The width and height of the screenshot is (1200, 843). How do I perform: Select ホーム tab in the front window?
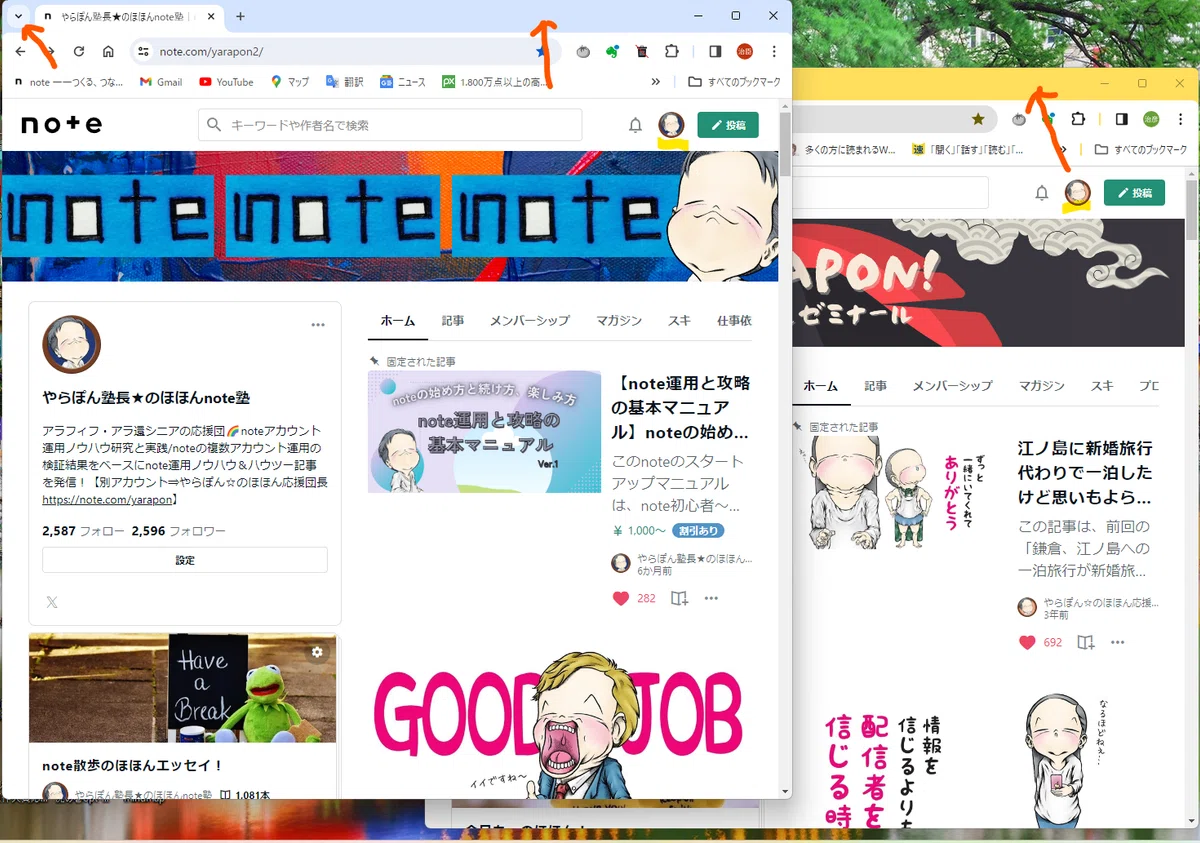(x=398, y=321)
